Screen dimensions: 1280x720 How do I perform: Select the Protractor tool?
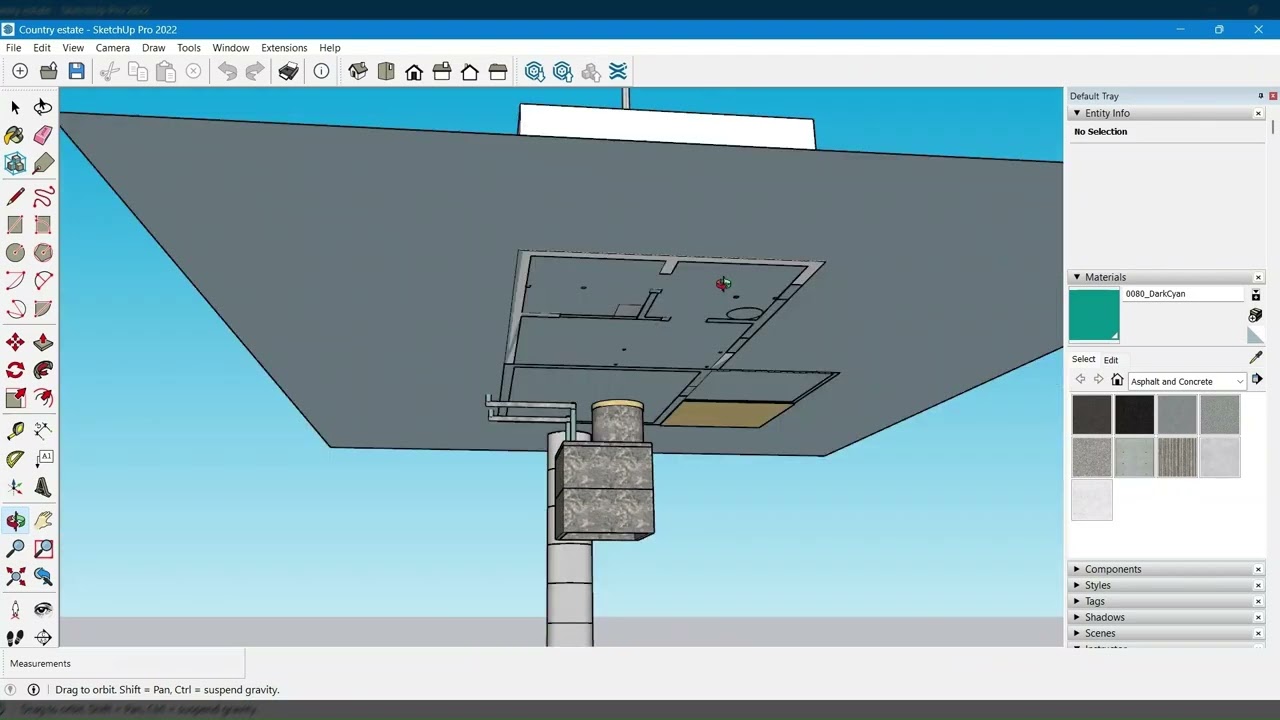(x=15, y=459)
